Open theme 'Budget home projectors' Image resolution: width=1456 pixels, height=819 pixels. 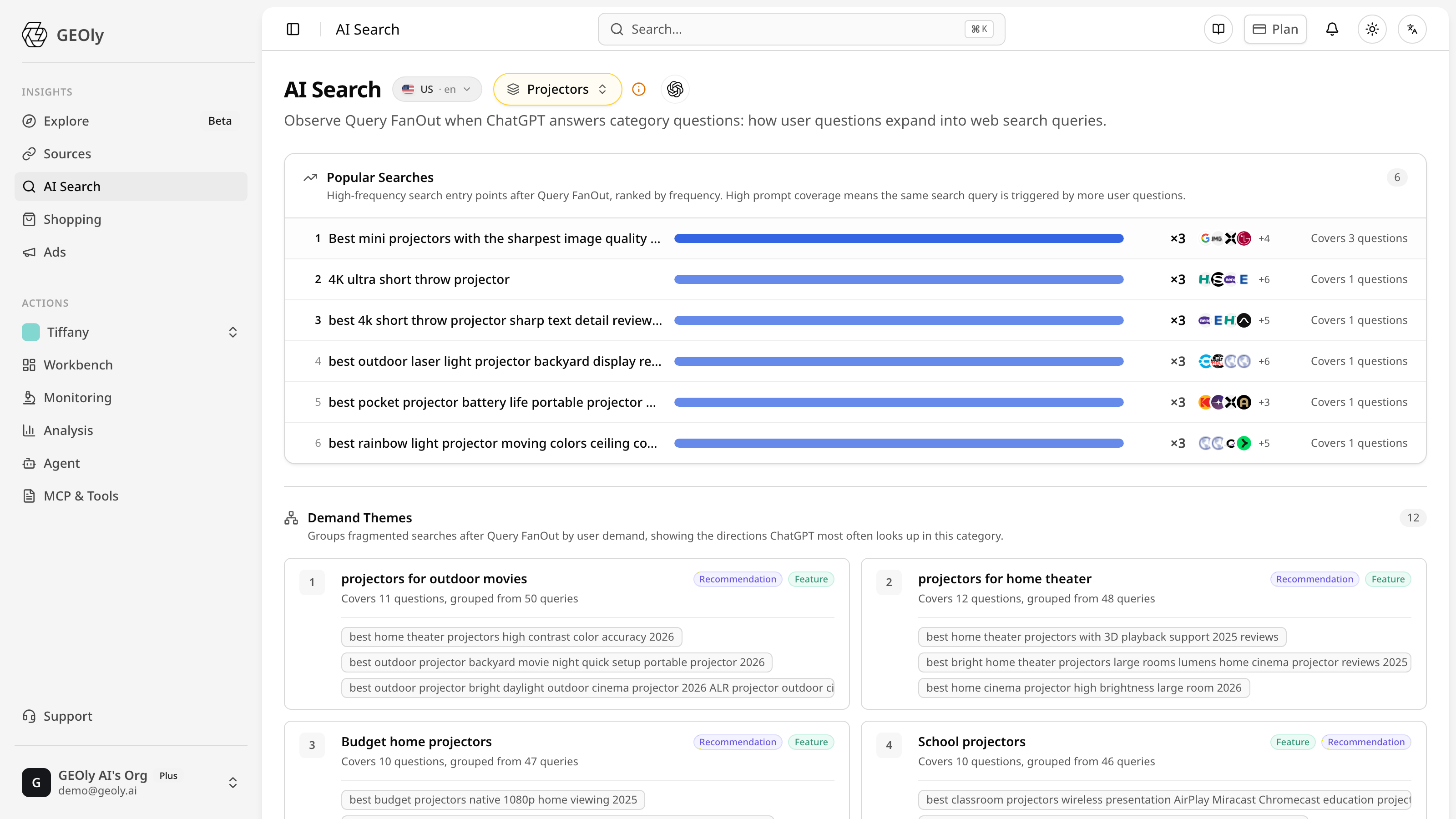pyautogui.click(x=416, y=742)
